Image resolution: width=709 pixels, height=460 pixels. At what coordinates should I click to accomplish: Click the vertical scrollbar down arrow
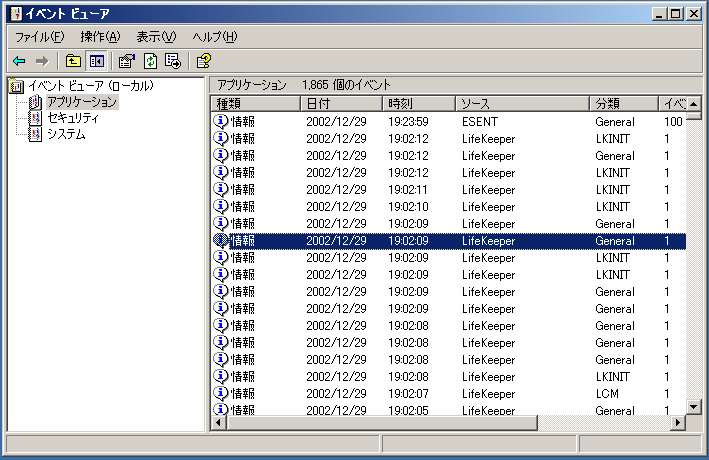pos(694,407)
